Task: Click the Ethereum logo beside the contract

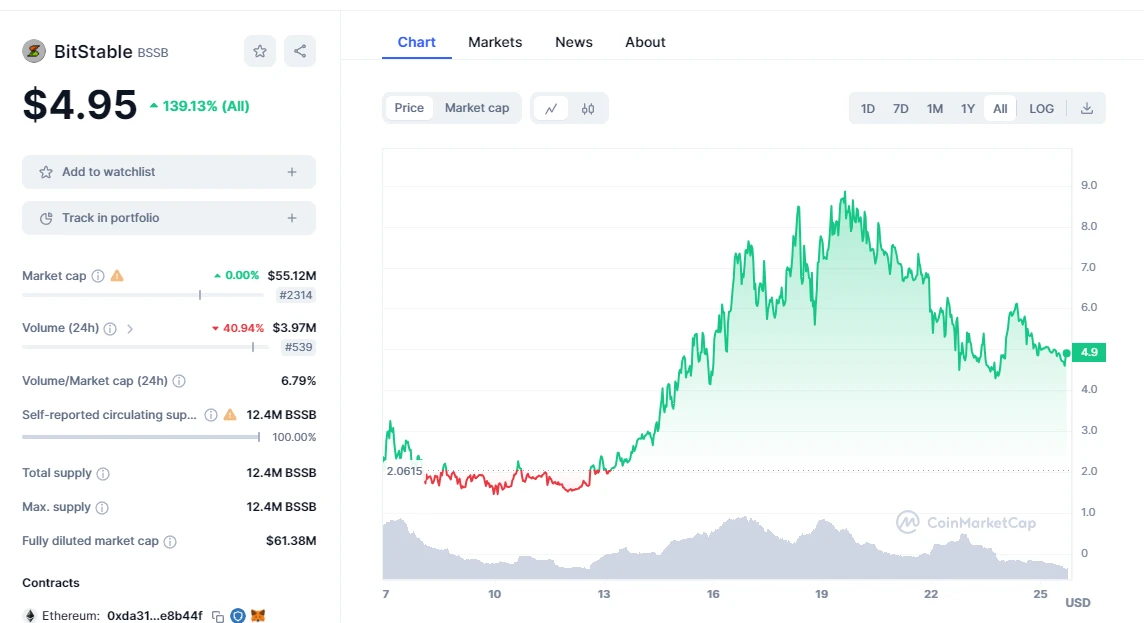Action: [x=29, y=615]
